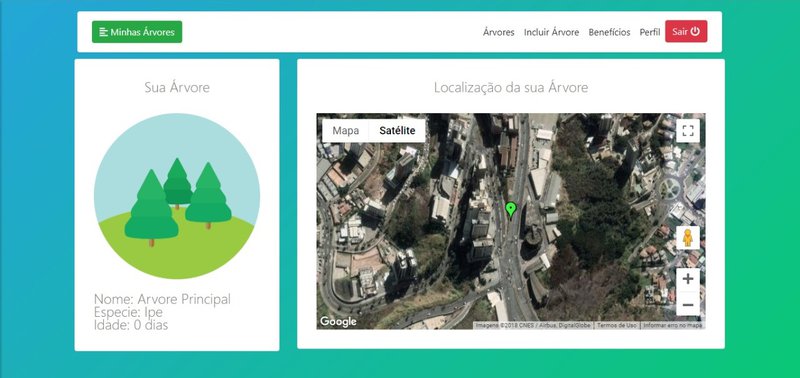Click the power icon in Sair
This screenshot has width=800, height=378.
[x=695, y=32]
